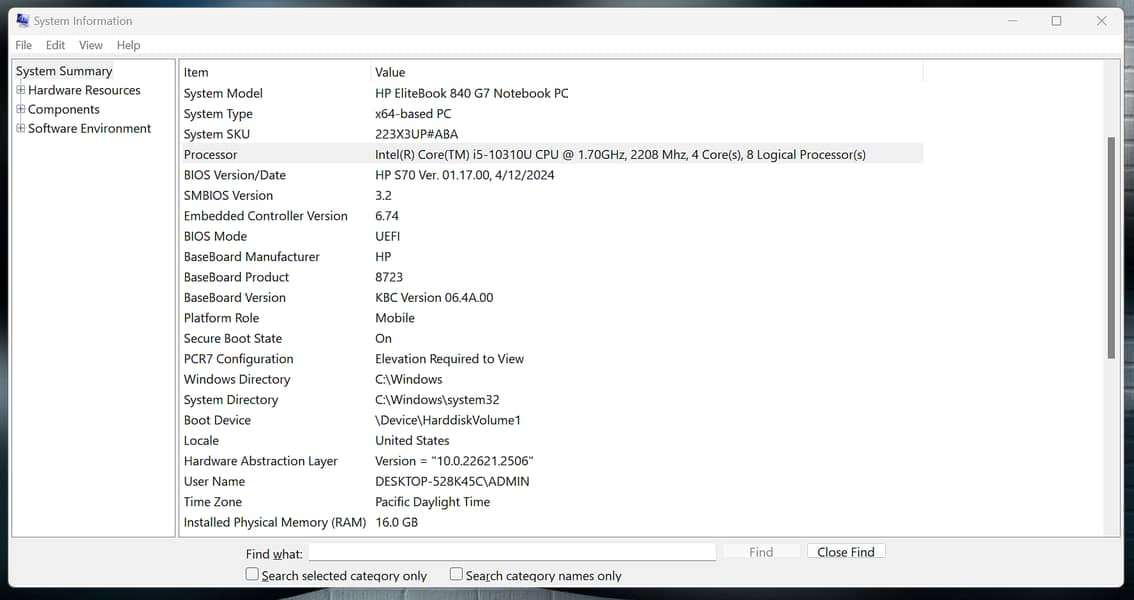Enable Search selected category only checkbox
This screenshot has height=600, width=1134.
click(252, 574)
